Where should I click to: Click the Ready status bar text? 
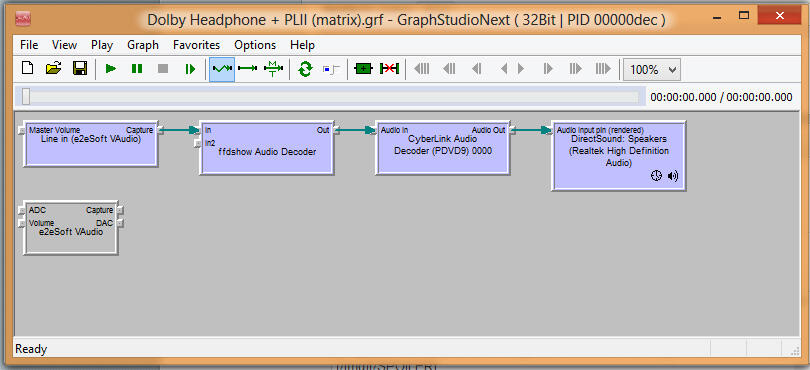tap(31, 349)
